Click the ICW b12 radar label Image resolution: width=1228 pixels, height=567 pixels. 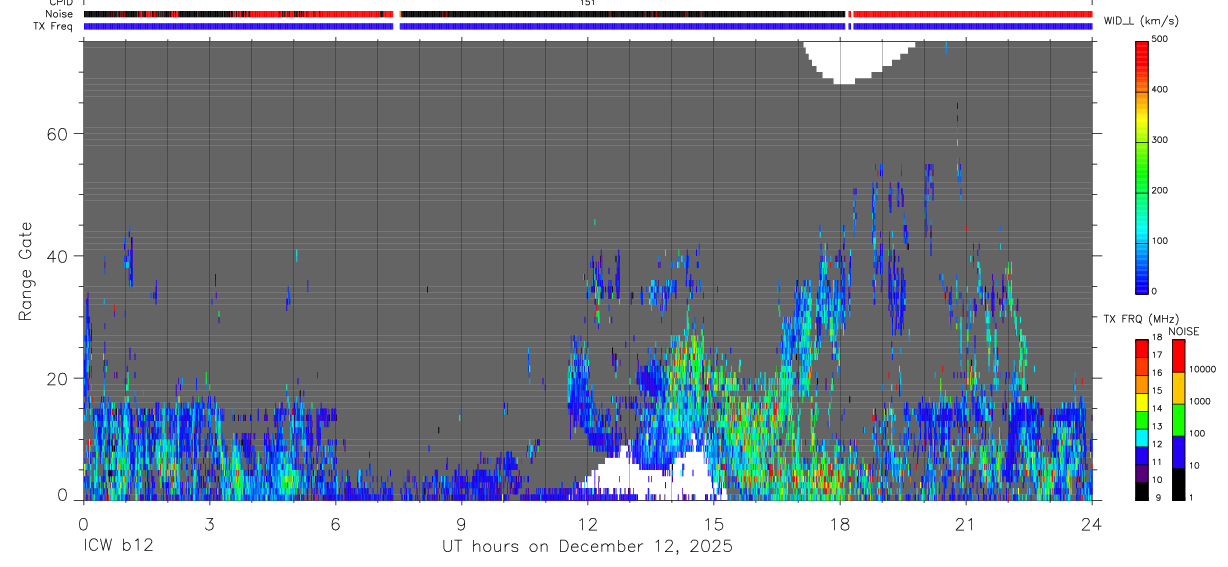tap(117, 547)
